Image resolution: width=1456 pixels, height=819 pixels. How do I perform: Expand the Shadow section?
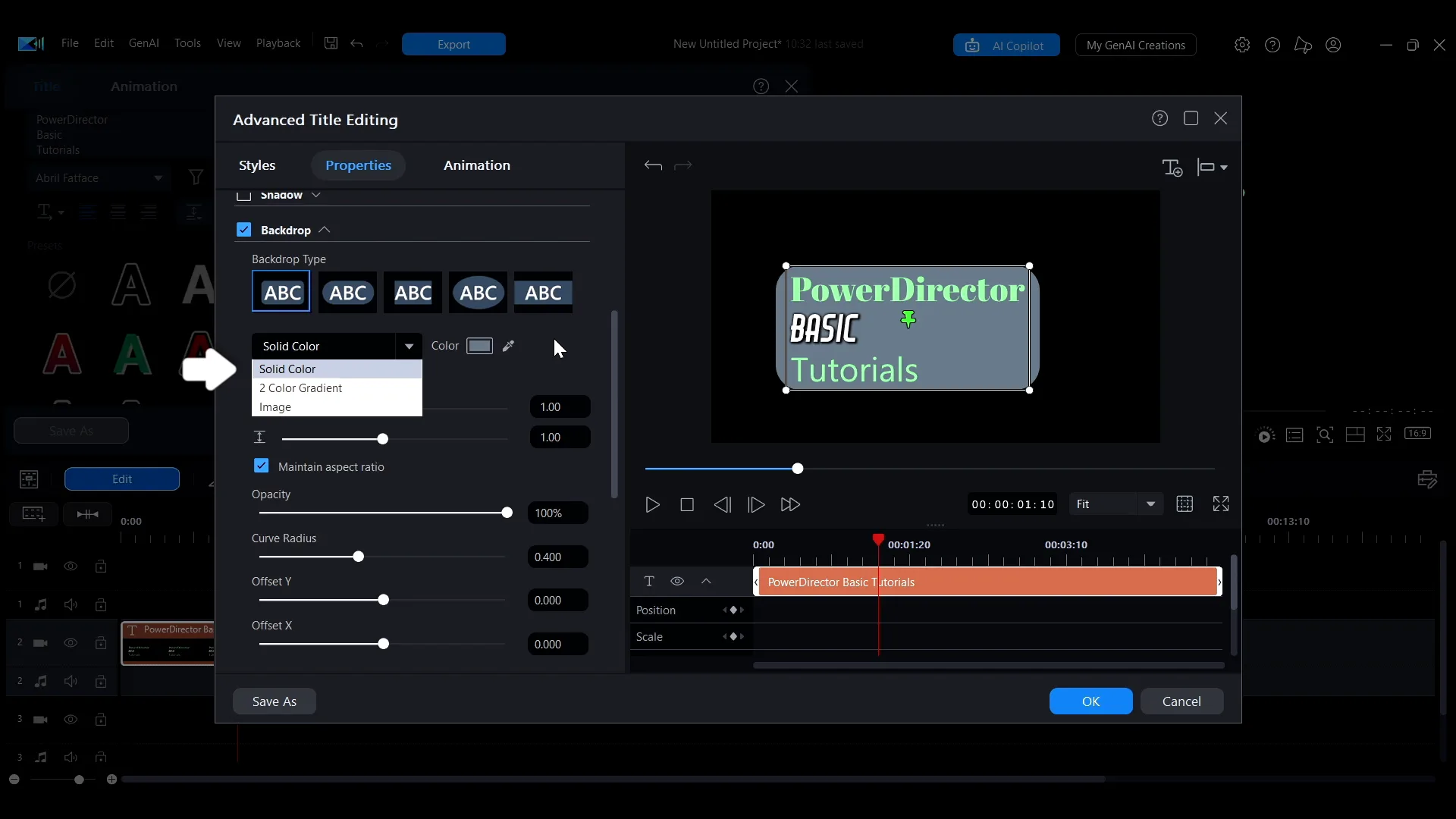(316, 195)
